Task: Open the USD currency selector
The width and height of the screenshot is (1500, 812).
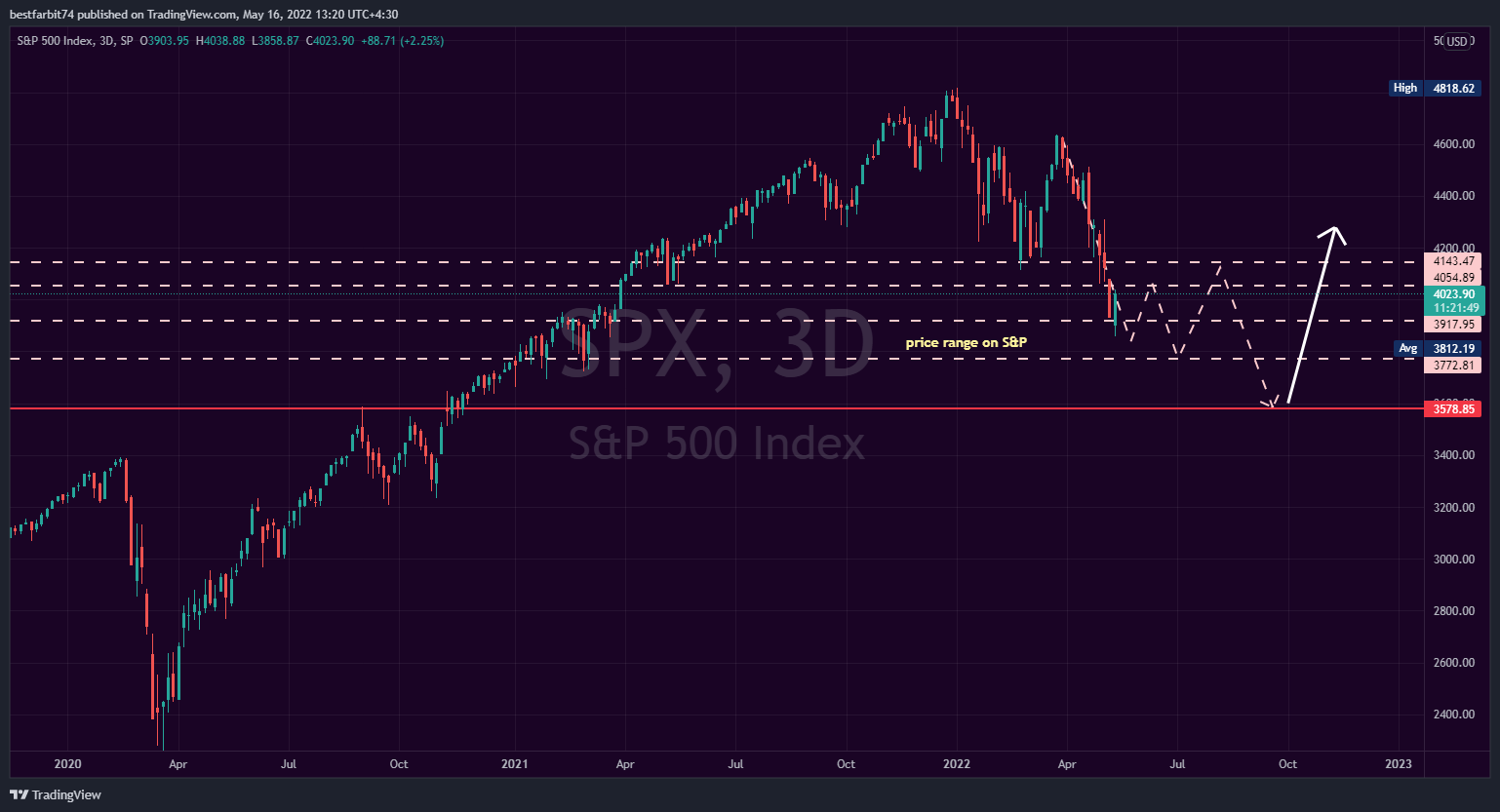Action: click(1457, 41)
